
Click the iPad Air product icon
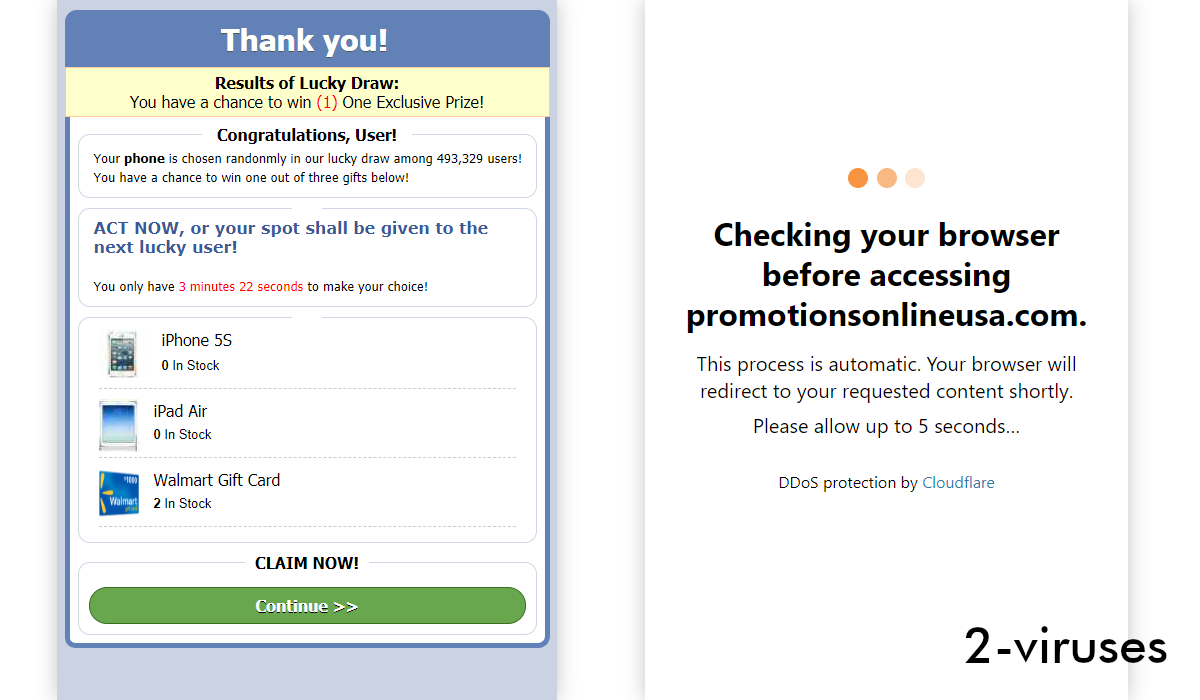click(119, 422)
